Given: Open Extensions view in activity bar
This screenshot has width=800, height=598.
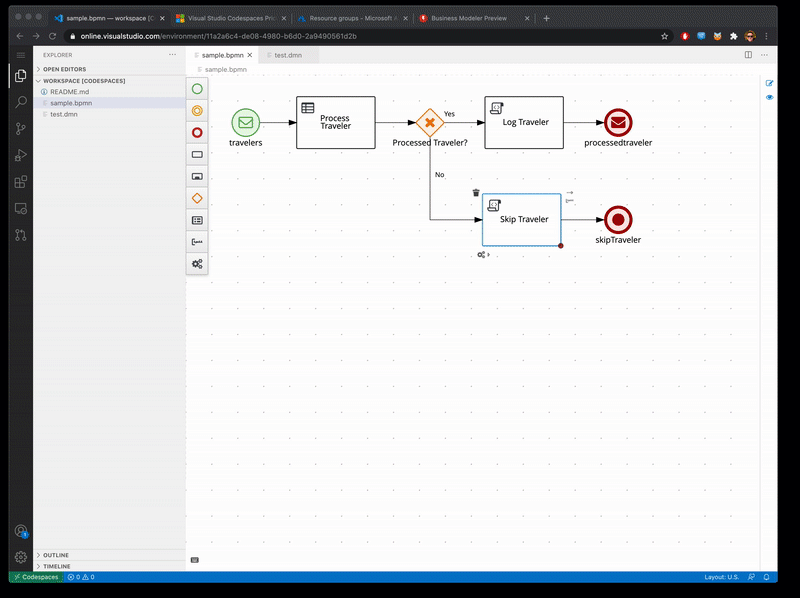Looking at the screenshot, I should pyautogui.click(x=21, y=182).
